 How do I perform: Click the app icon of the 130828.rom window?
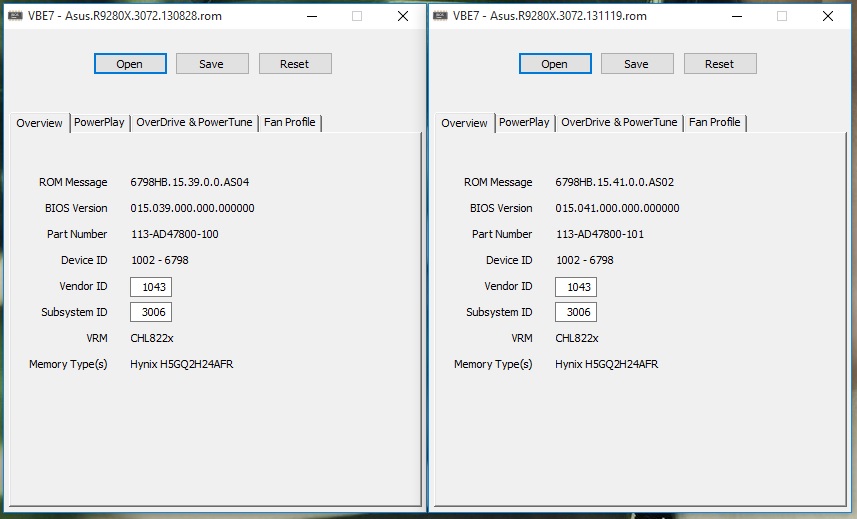coord(15,16)
